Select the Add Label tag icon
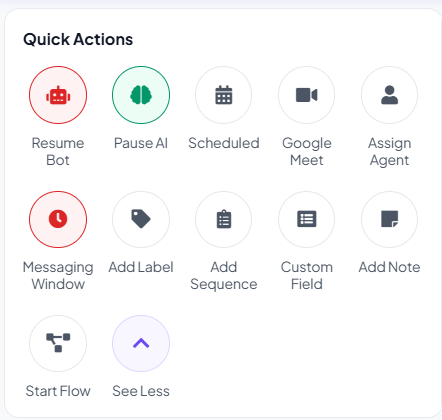The width and height of the screenshot is (442, 420). (x=141, y=219)
